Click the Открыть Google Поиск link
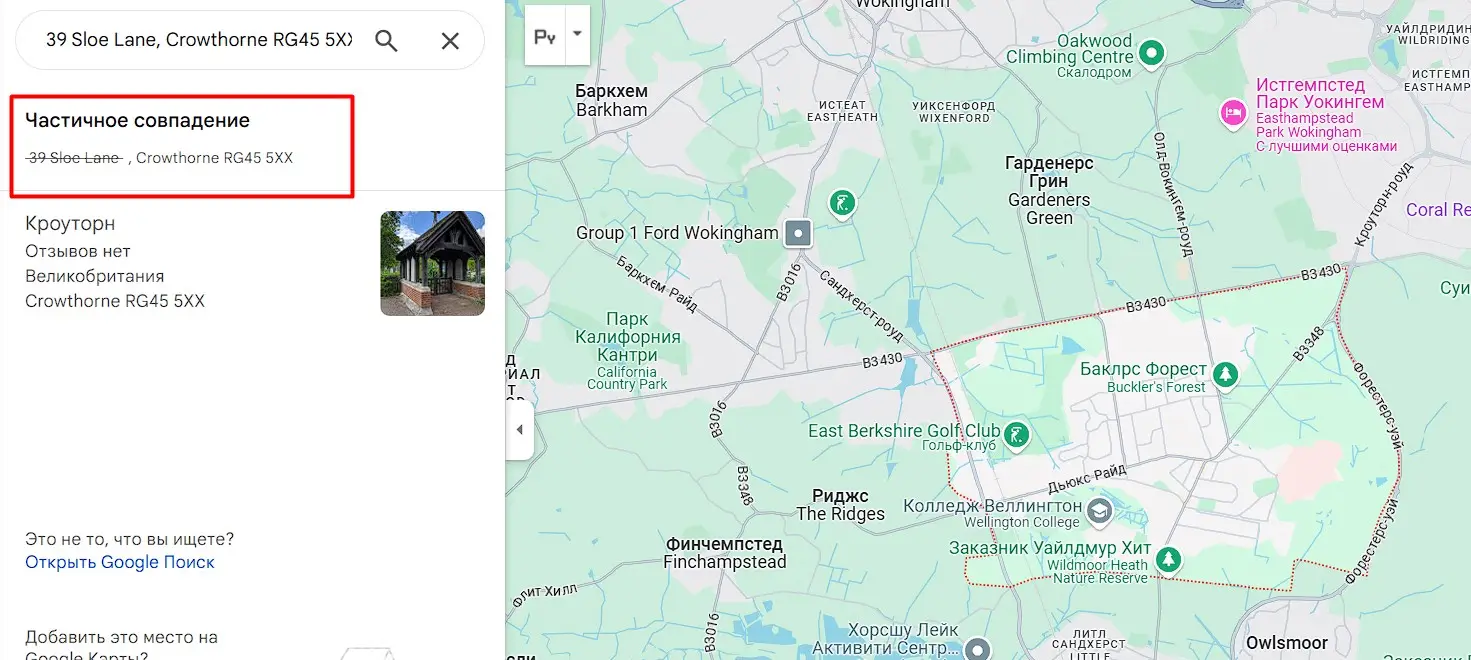Screen dimensions: 1471x660 (120, 562)
